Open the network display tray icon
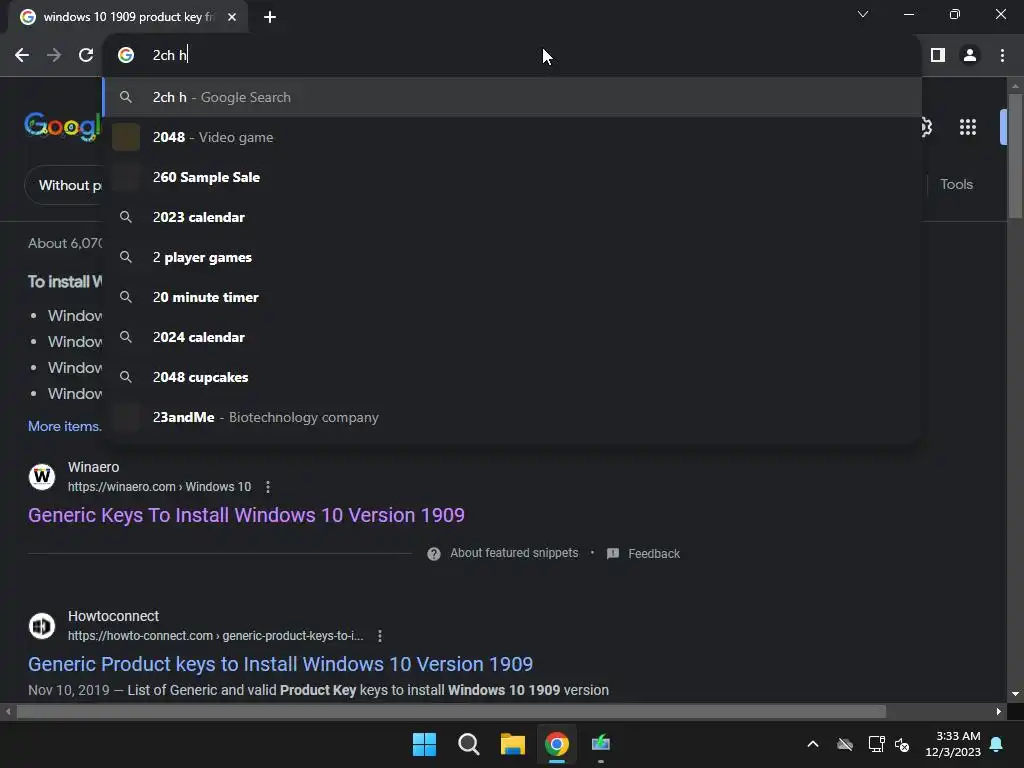1024x768 pixels. tap(876, 744)
